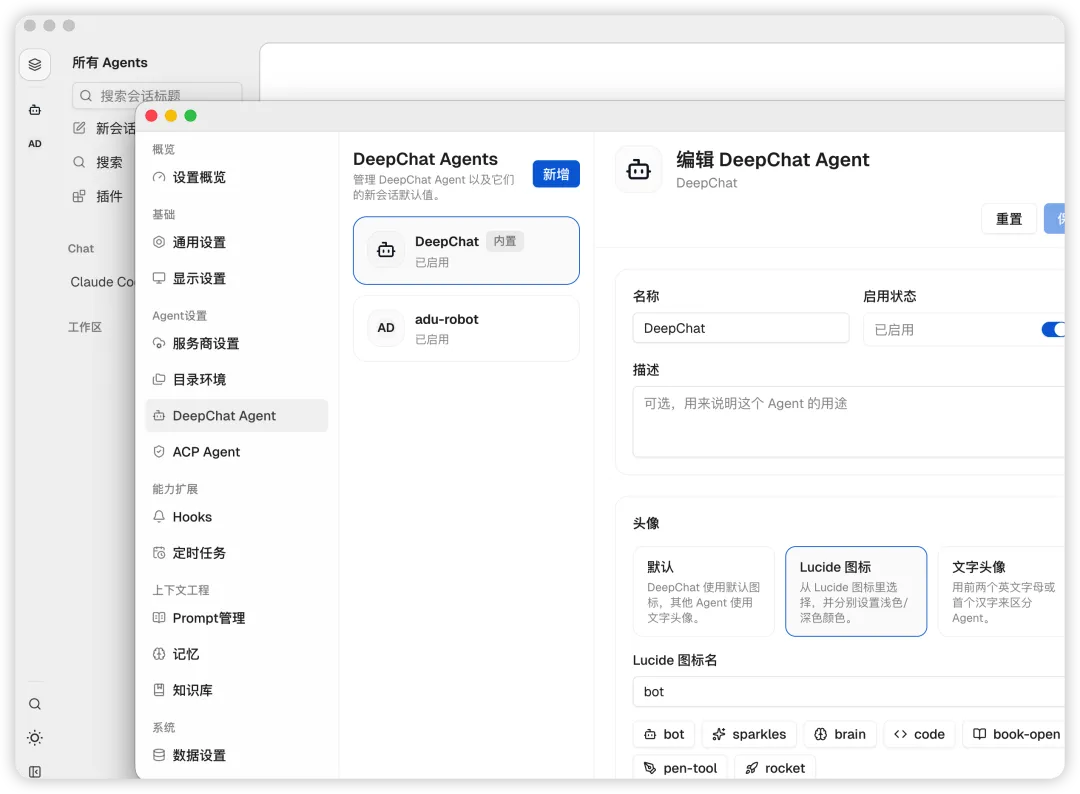Click the 搜索会话标题 search box
Image resolution: width=1080 pixels, height=794 pixels.
pyautogui.click(x=157, y=95)
